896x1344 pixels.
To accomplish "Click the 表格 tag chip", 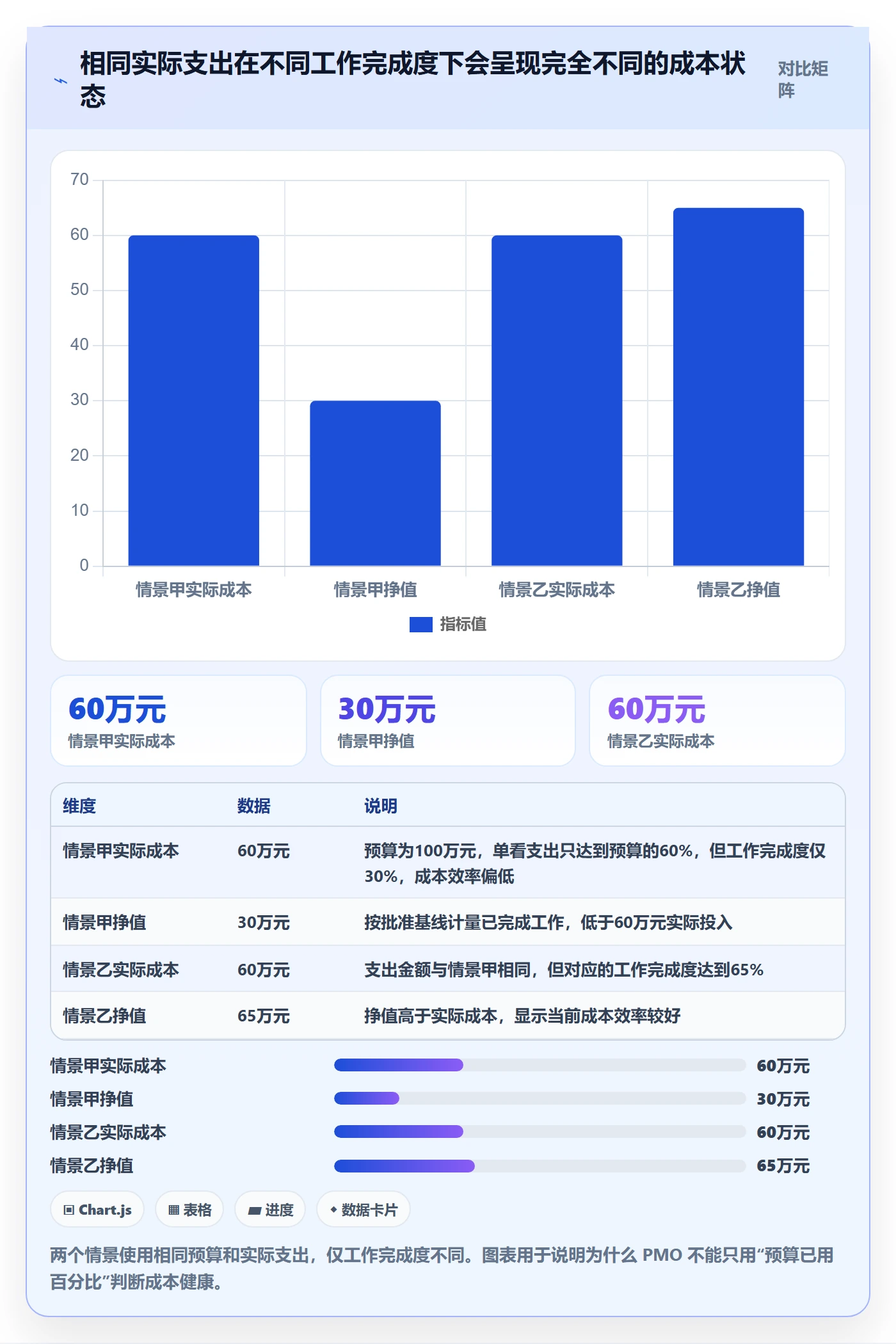I will tap(189, 1210).
